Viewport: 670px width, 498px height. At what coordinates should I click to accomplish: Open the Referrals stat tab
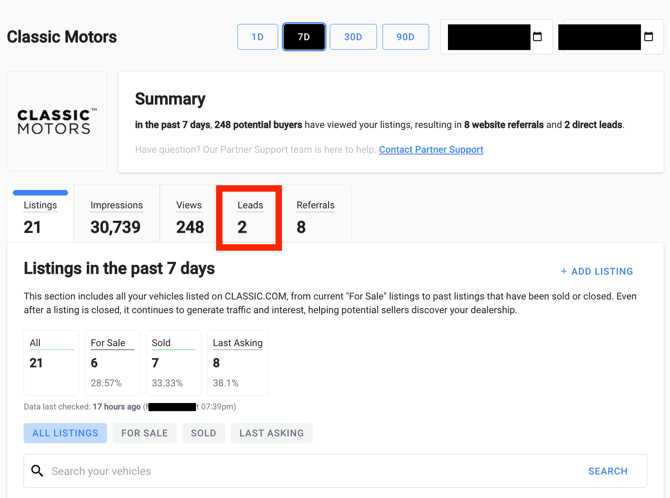(316, 214)
